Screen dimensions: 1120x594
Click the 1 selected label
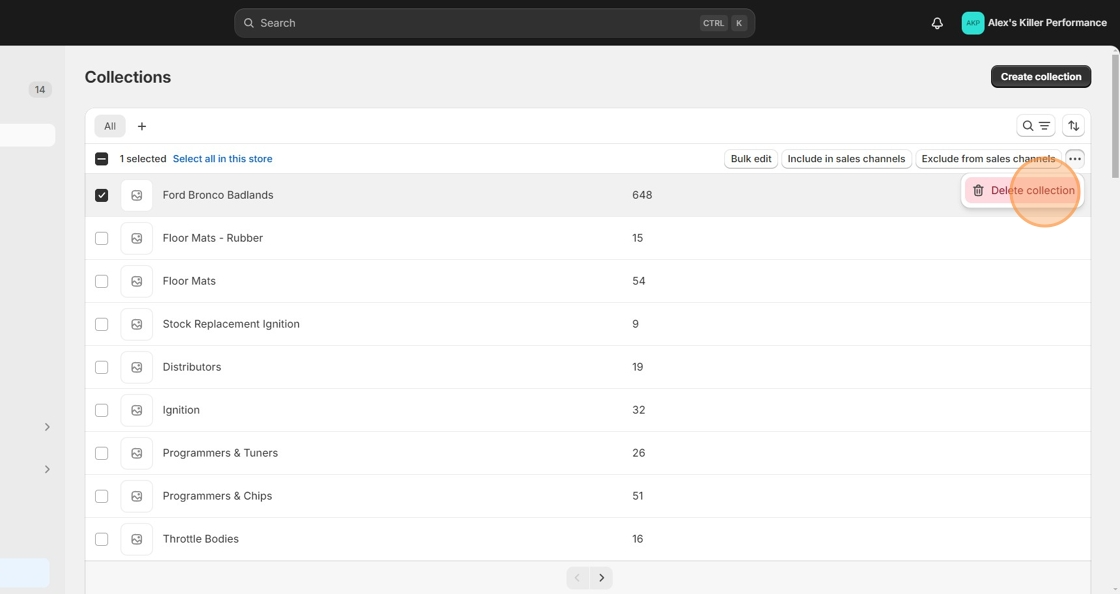[143, 158]
